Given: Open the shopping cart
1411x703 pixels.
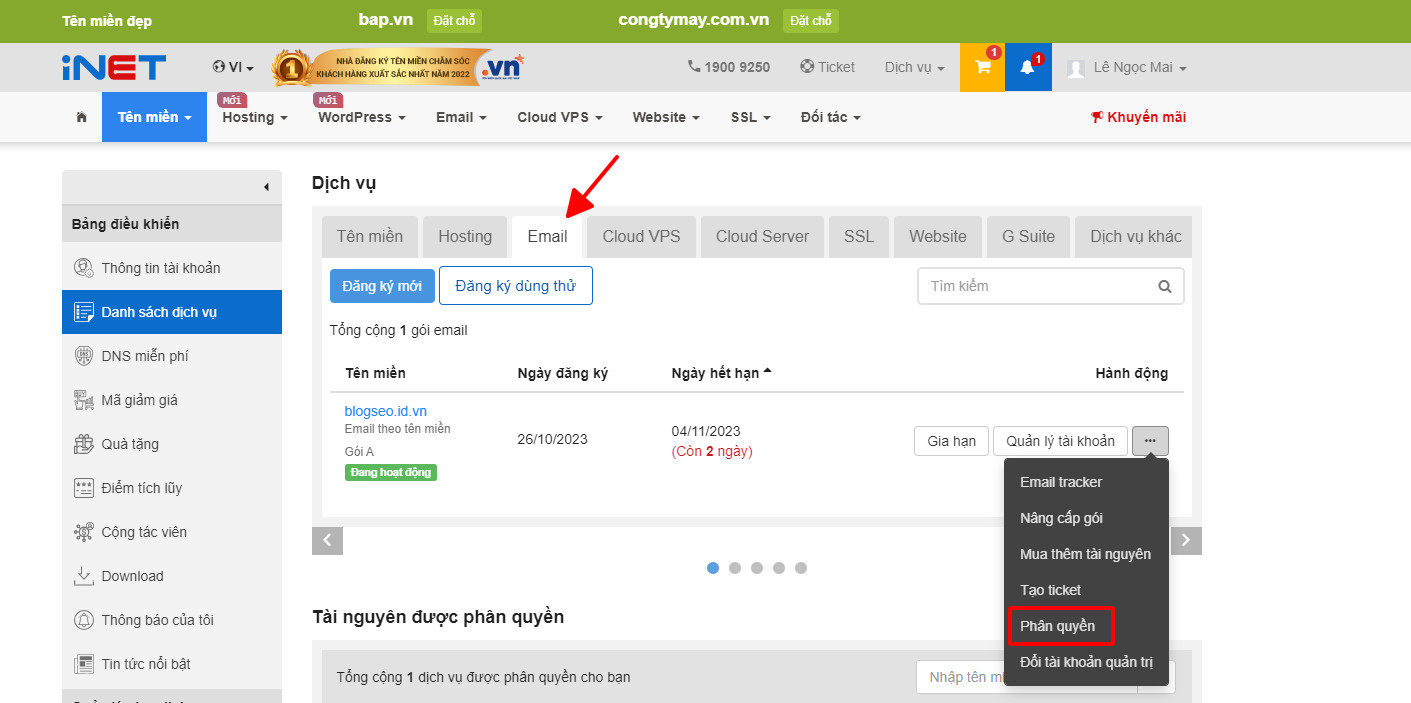Looking at the screenshot, I should (981, 67).
